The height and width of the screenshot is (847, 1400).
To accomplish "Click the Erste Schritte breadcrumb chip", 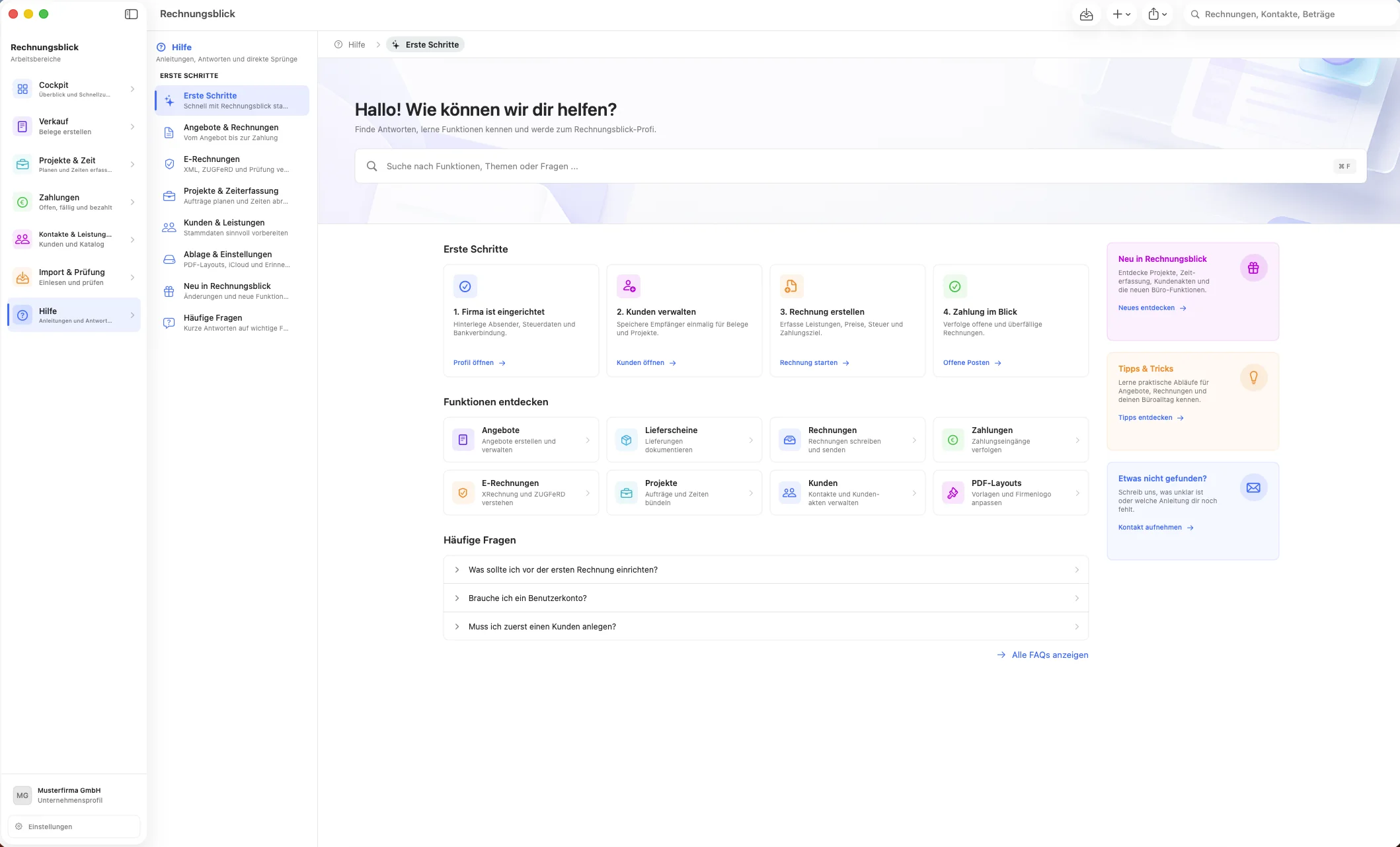I will (x=426, y=44).
